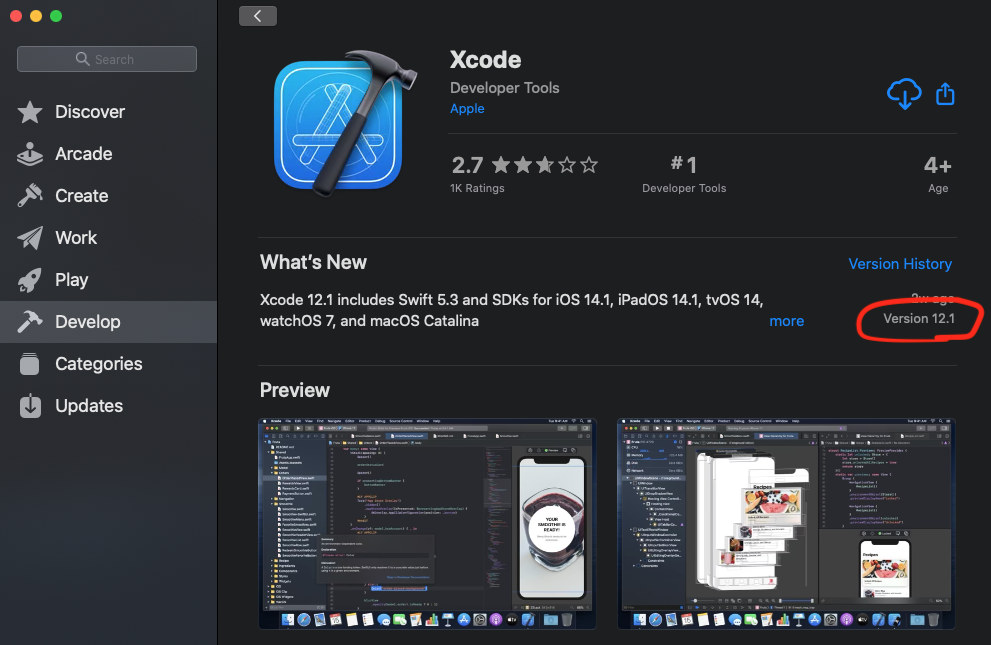Zoom the App Store window

[x=56, y=16]
